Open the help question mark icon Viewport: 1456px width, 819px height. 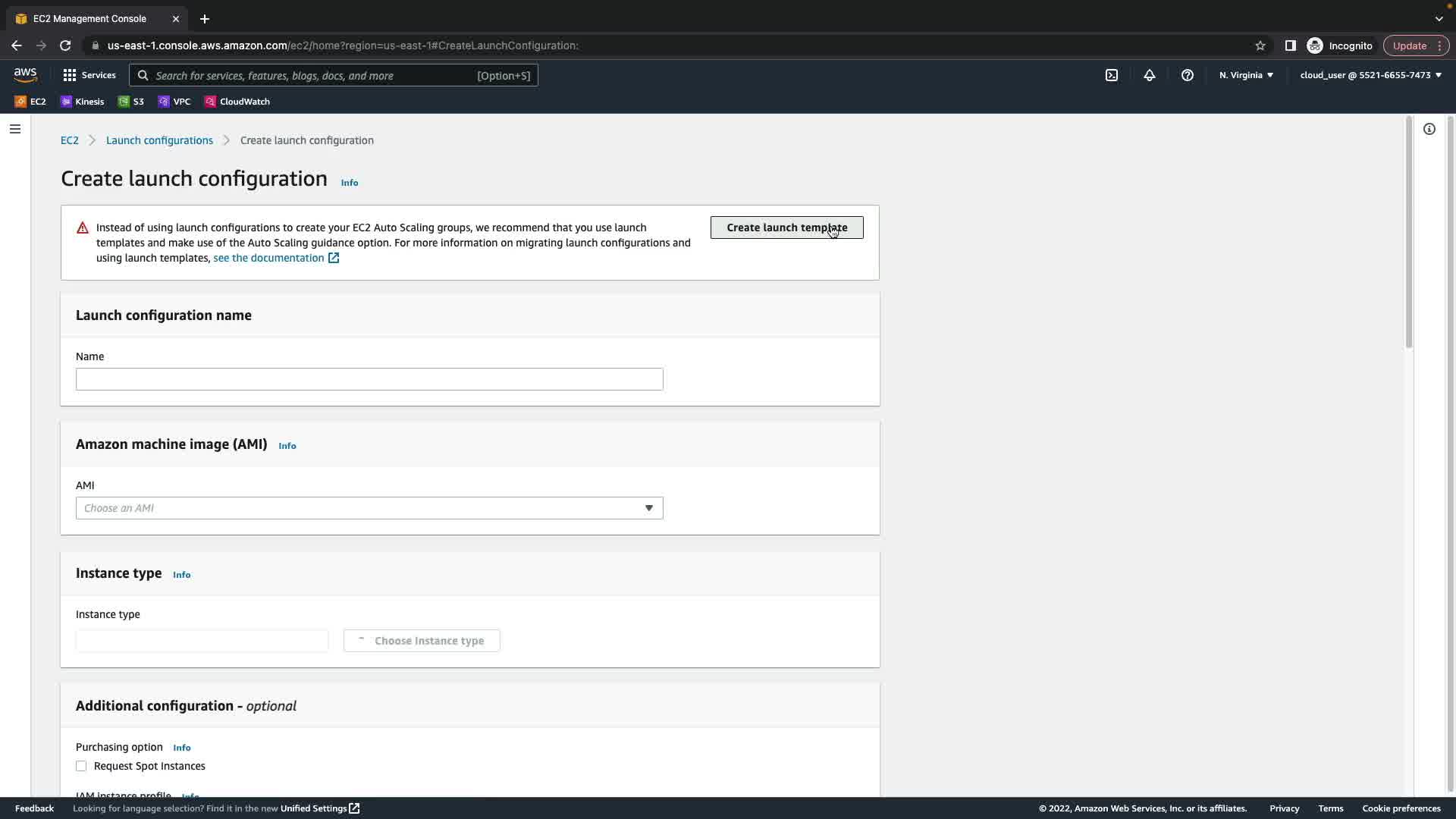click(1188, 75)
